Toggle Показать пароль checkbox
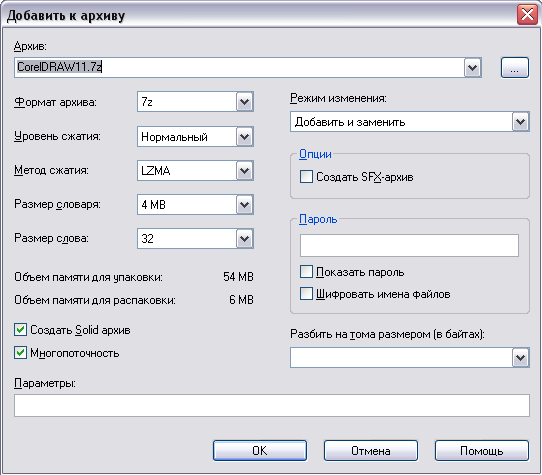 306,272
